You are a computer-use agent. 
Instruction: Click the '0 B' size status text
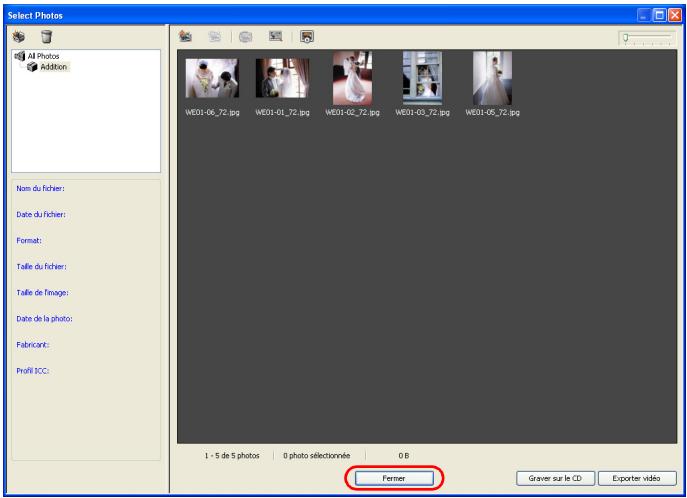pos(404,456)
